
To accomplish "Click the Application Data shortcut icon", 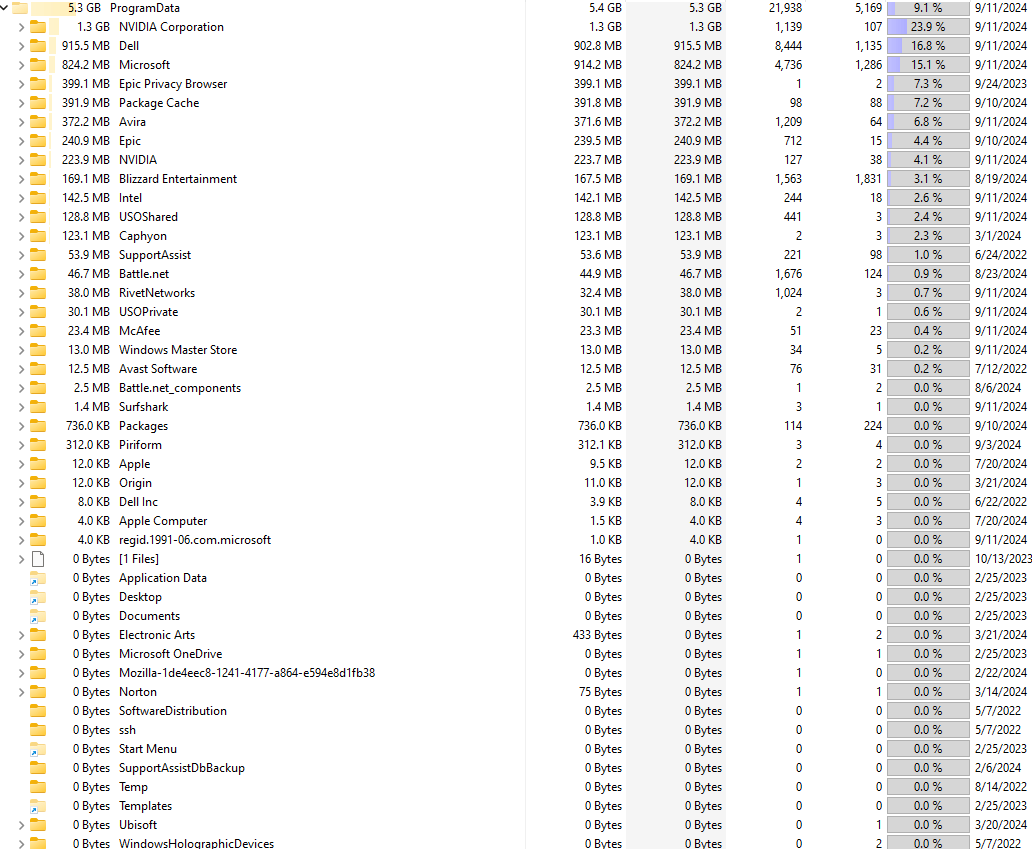I will 38,579.
